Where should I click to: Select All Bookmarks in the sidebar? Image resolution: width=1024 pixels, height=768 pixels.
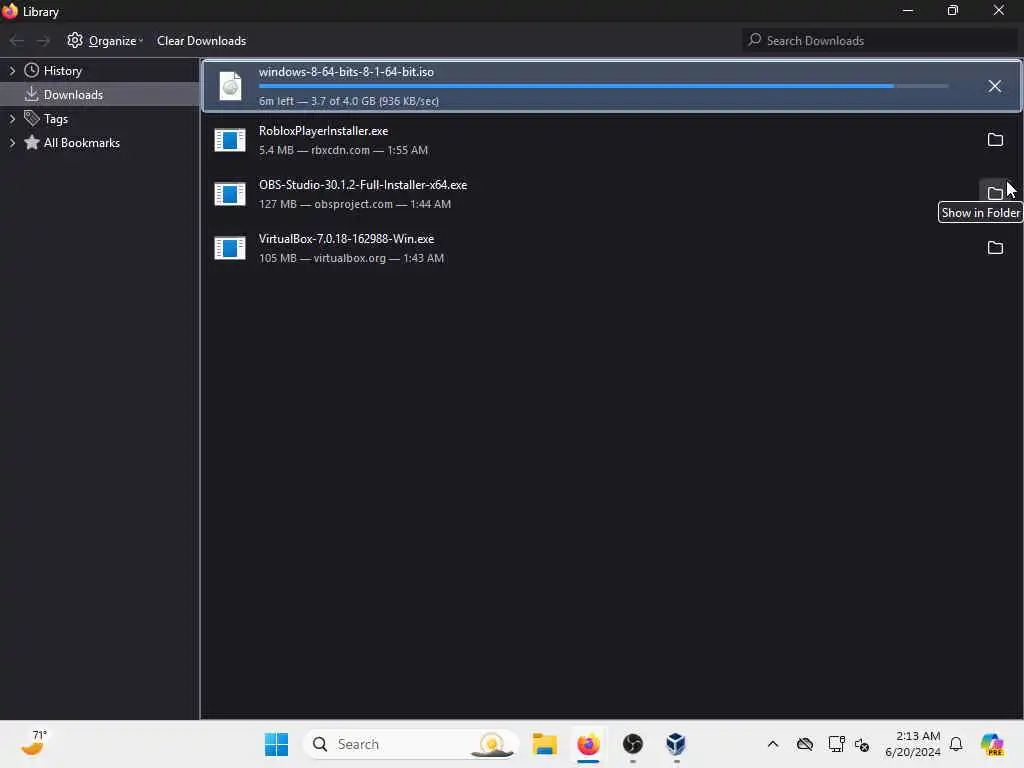click(81, 143)
